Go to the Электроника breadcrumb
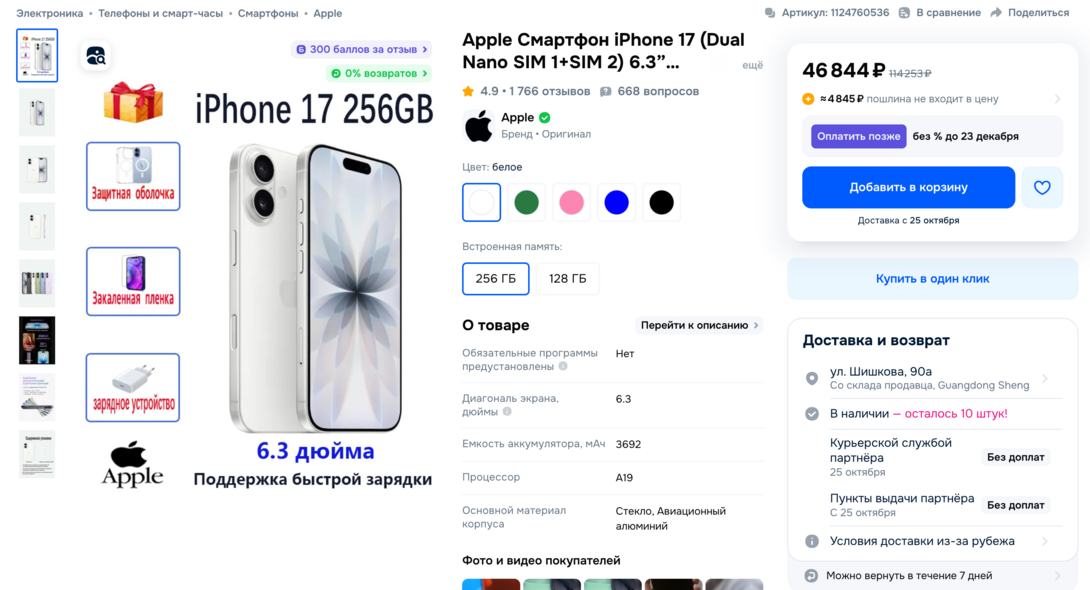Image resolution: width=1090 pixels, height=590 pixels. tap(49, 13)
